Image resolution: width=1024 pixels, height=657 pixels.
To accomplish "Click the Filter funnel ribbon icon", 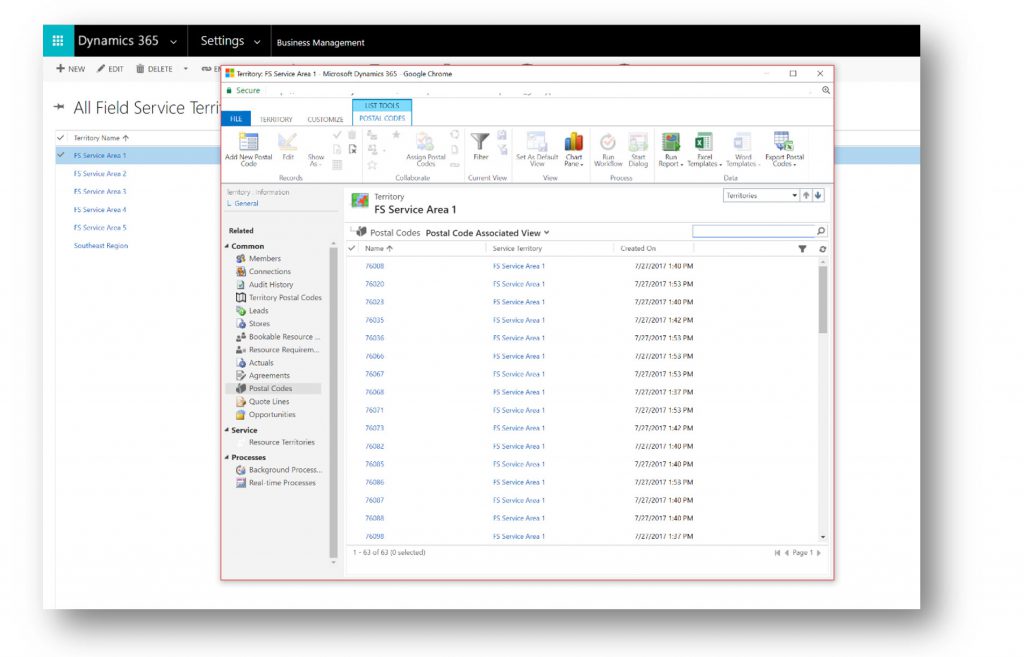I will 480,147.
